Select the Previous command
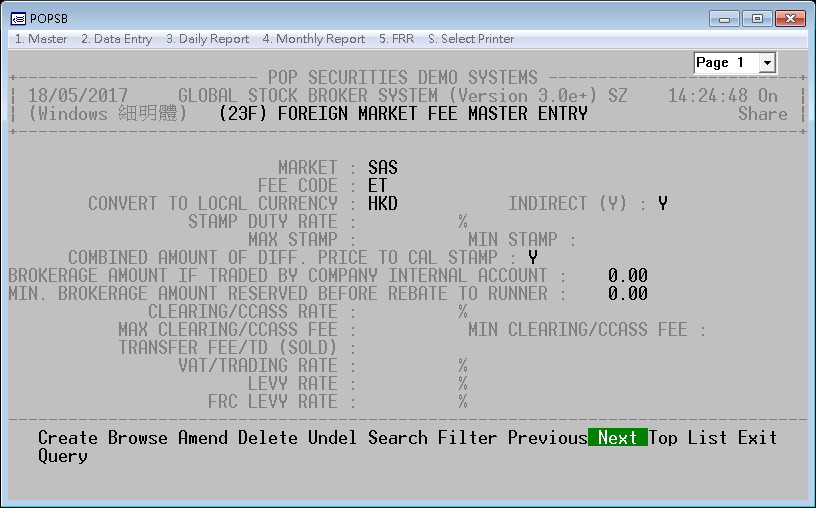 [x=548, y=438]
